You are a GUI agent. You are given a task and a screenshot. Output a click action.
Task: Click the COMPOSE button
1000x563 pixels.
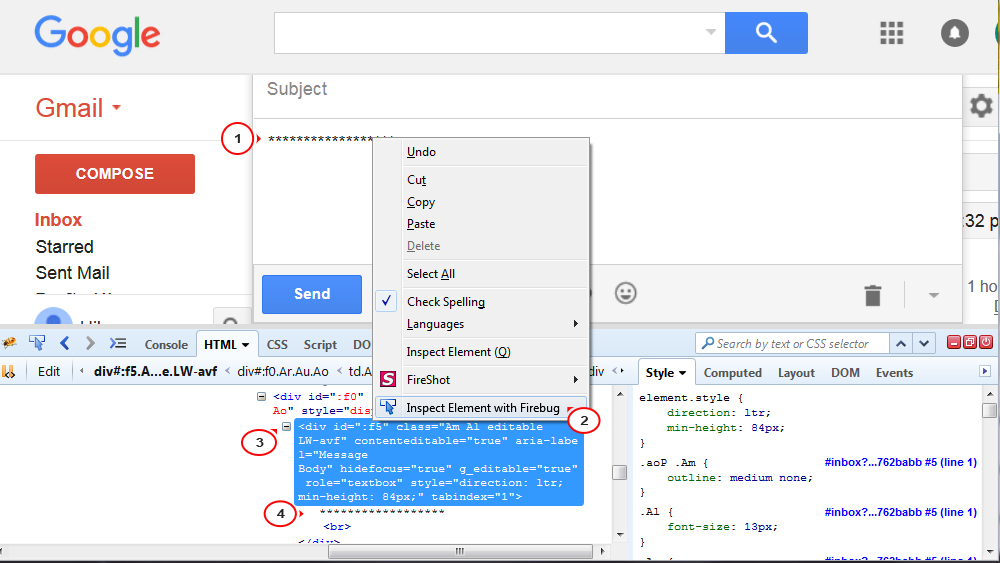(x=115, y=173)
